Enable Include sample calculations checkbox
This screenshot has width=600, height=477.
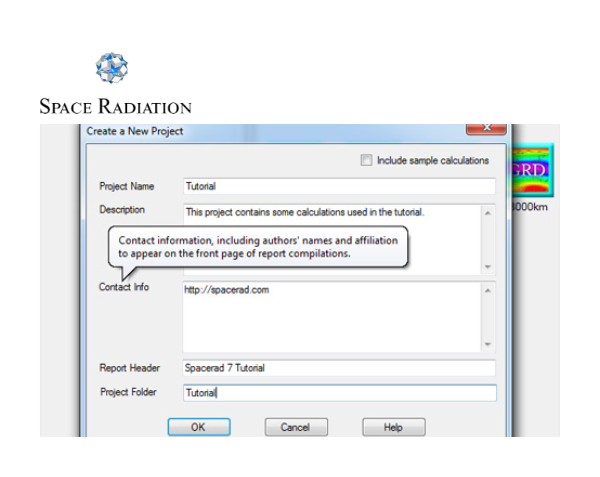point(366,160)
